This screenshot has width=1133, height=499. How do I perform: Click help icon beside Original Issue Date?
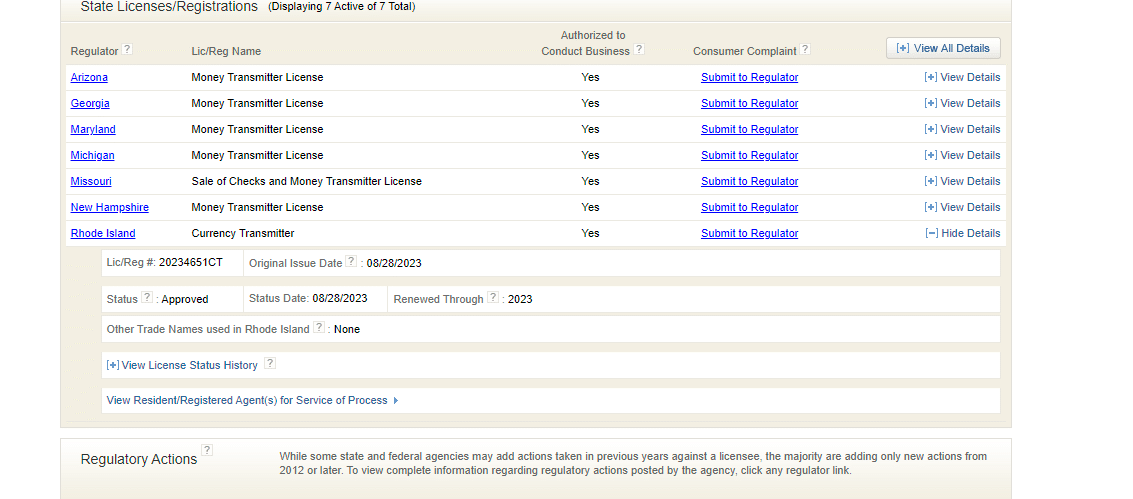click(x=351, y=261)
